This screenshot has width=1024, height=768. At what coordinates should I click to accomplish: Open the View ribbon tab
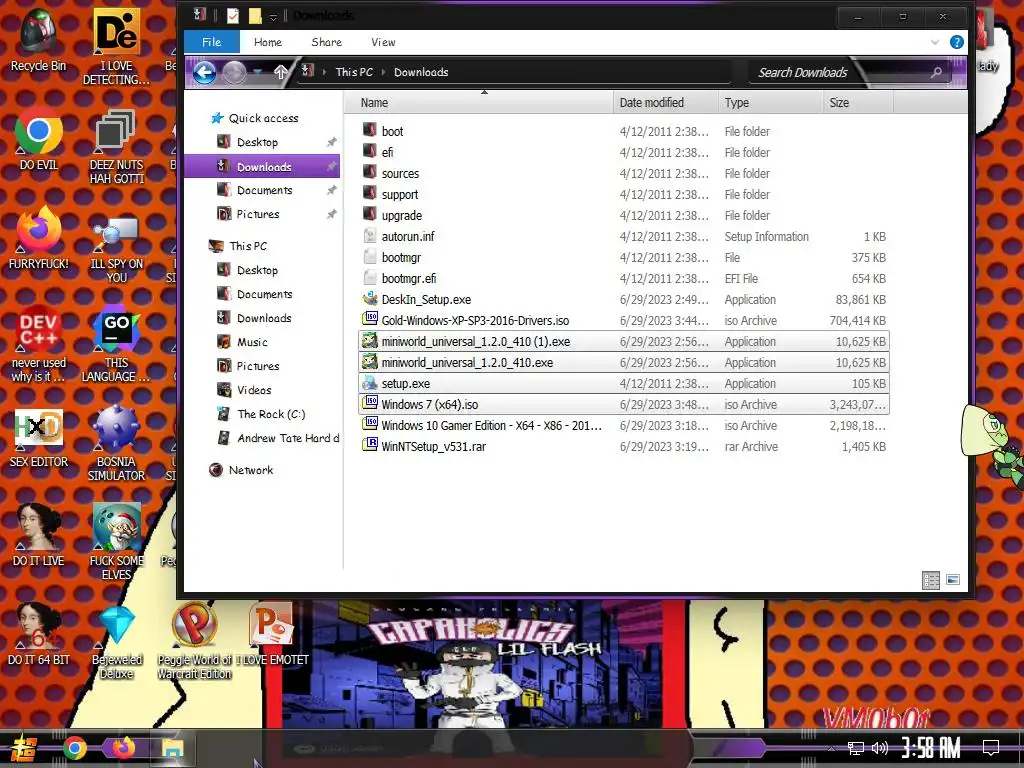[383, 42]
